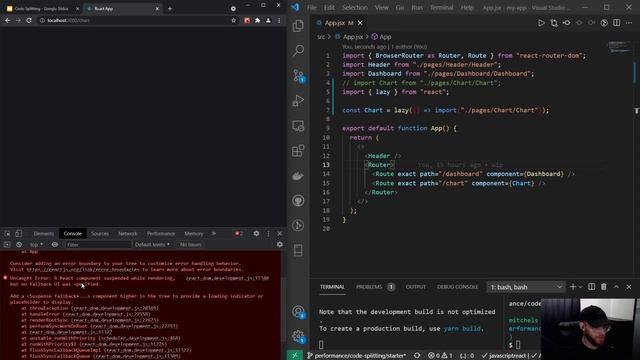
Task: Show more DevTools tabs with the chevron
Action: (213, 233)
